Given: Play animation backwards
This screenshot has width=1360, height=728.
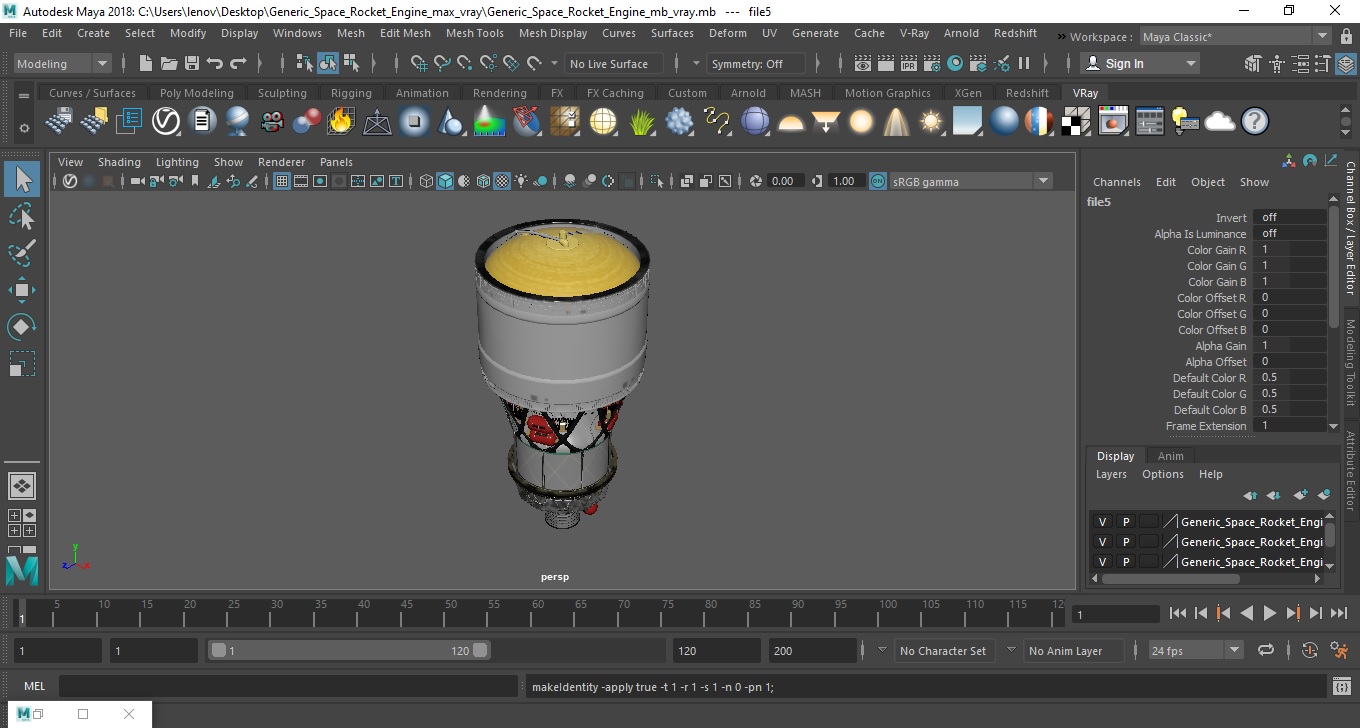Looking at the screenshot, I should (x=1246, y=613).
